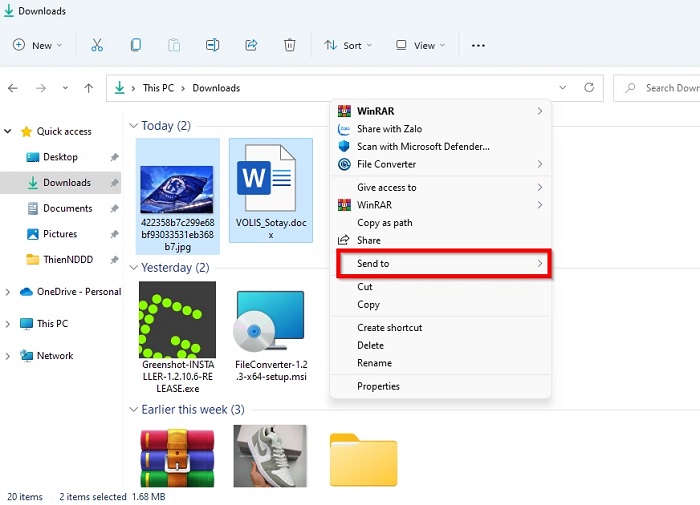The image size is (700, 505).
Task: Click Delete in the context menu
Action: (441, 346)
